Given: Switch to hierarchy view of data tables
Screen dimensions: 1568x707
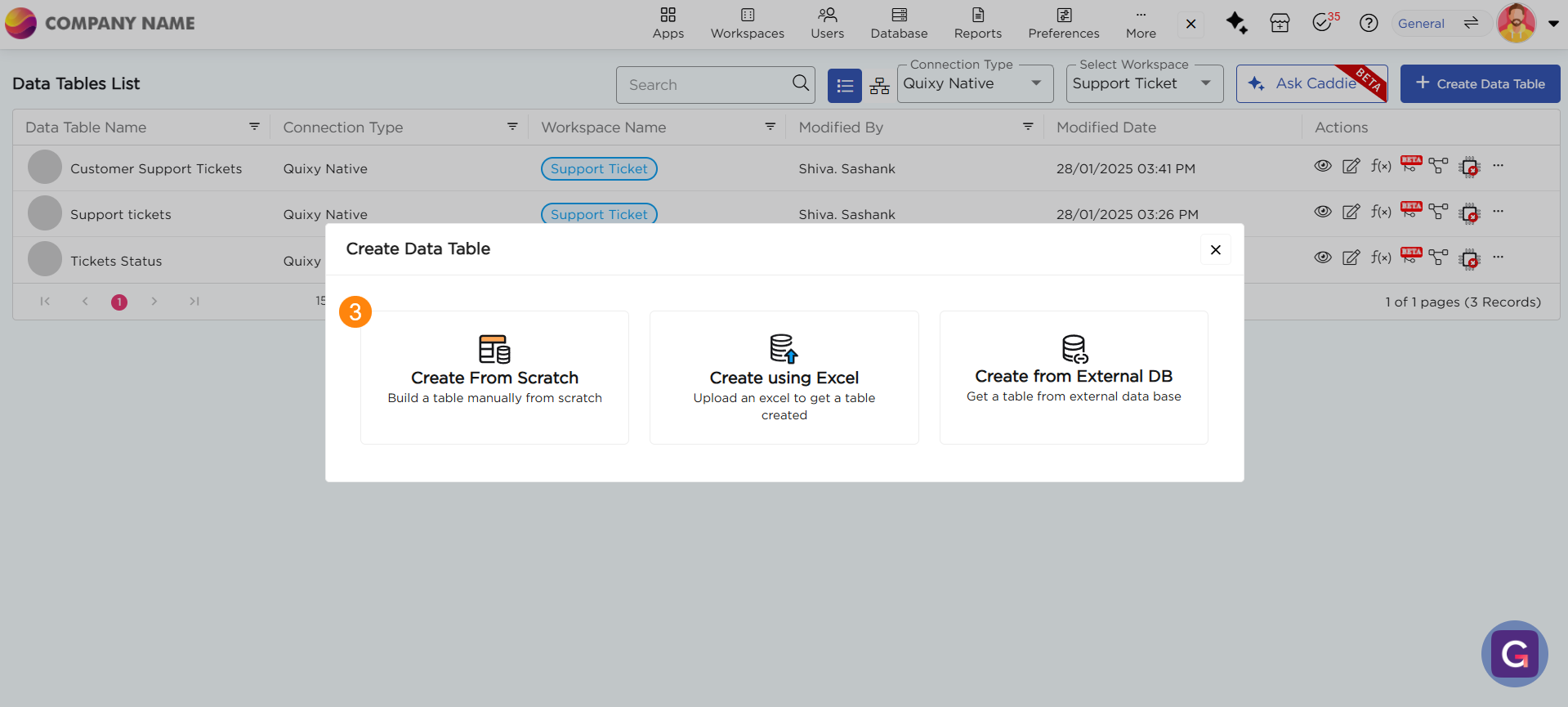Looking at the screenshot, I should pos(879,86).
